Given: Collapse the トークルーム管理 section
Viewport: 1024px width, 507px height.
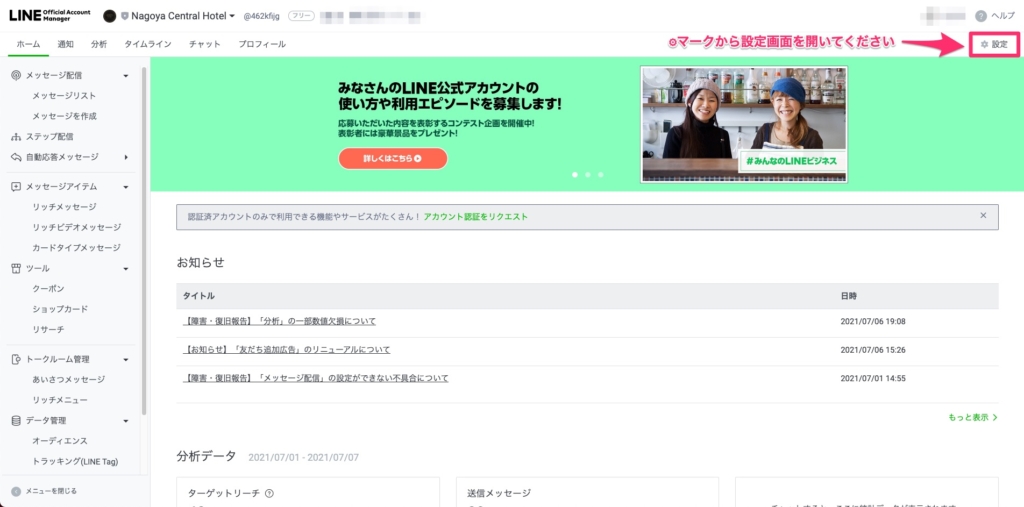Looking at the screenshot, I should pyautogui.click(x=126, y=360).
